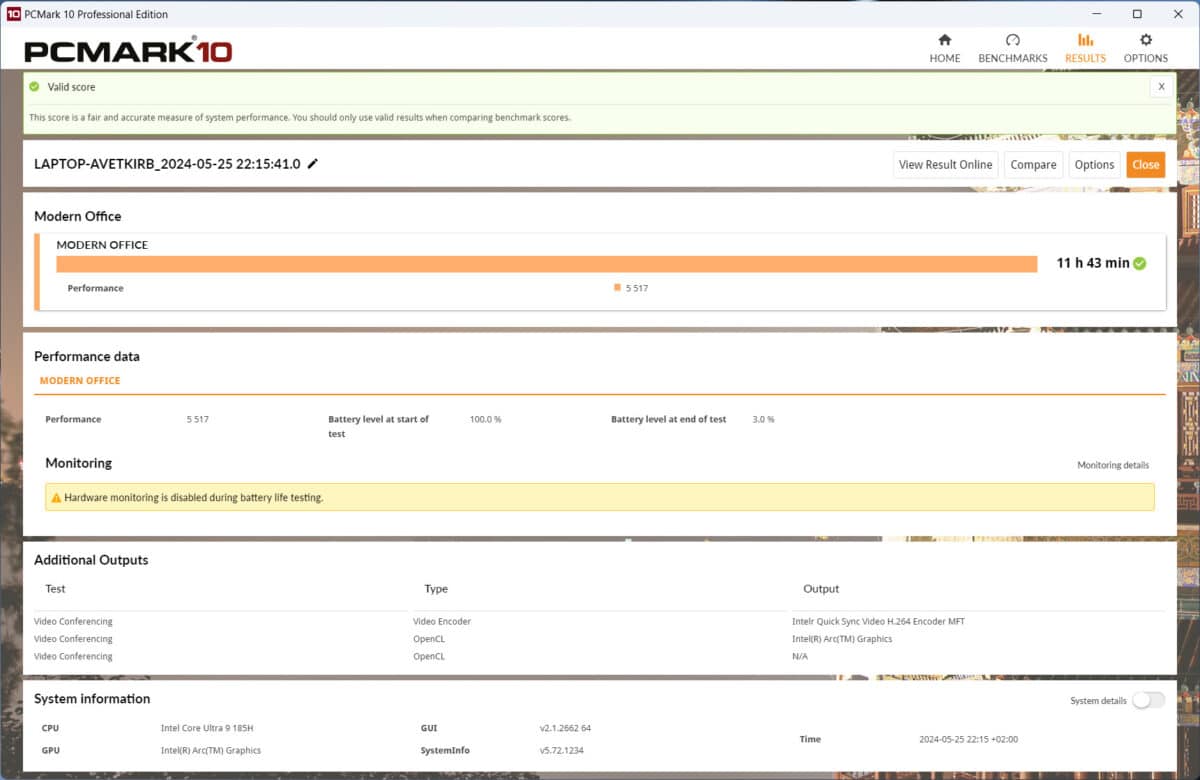This screenshot has width=1200, height=780.
Task: Click the green check beside 11 h 43 min
Action: 1140,263
